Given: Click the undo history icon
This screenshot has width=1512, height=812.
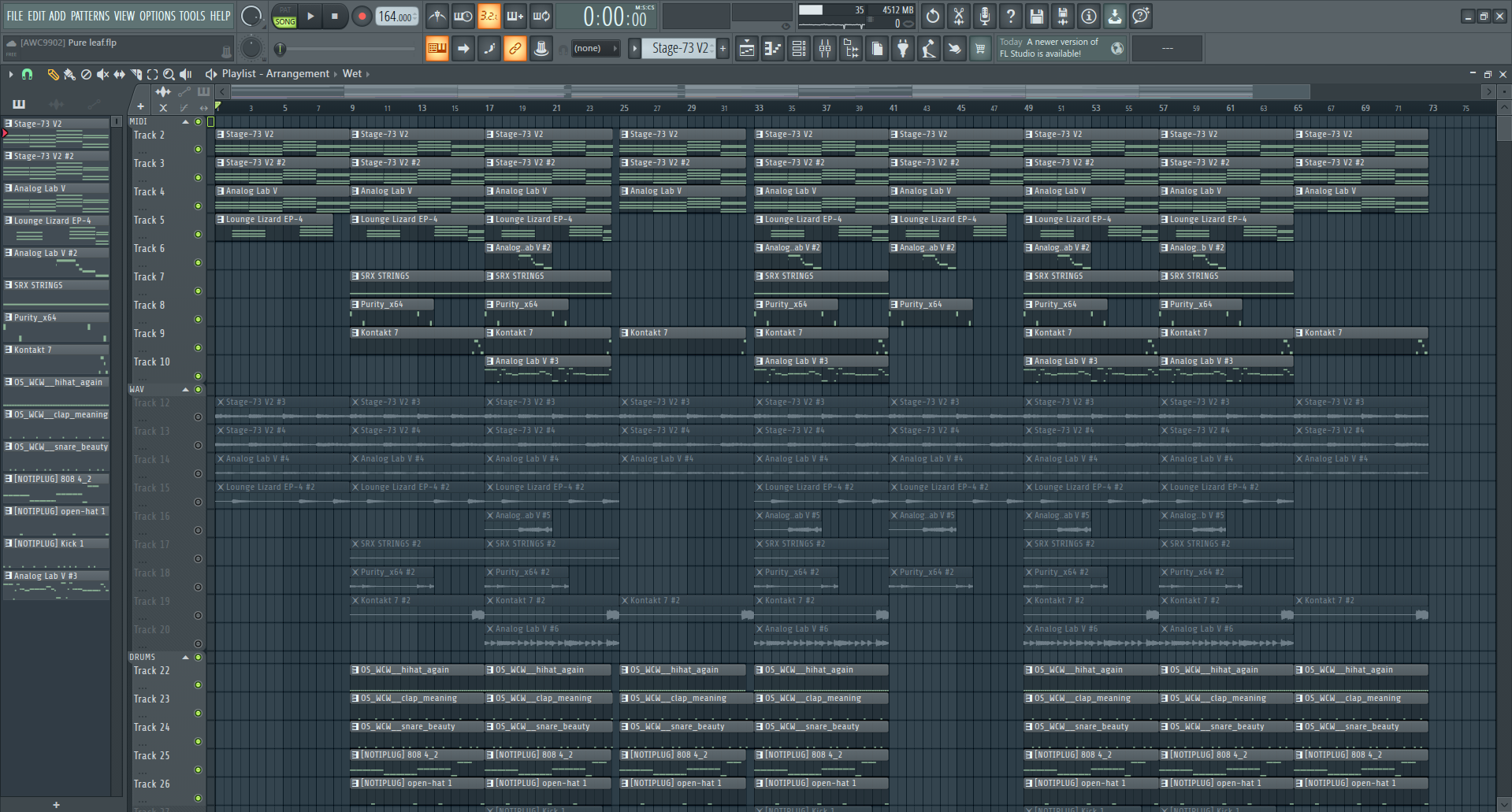Looking at the screenshot, I should click(x=933, y=16).
